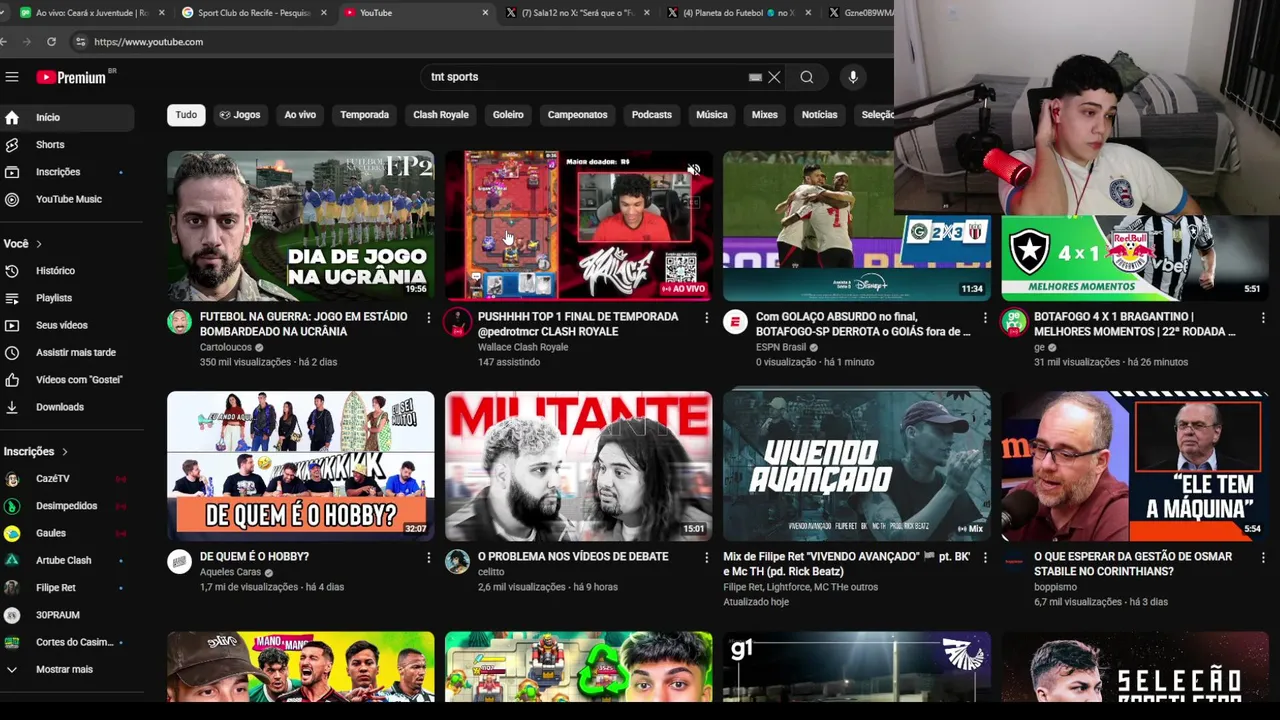Open more options for Pushhhh Top 1 video

(x=706, y=318)
